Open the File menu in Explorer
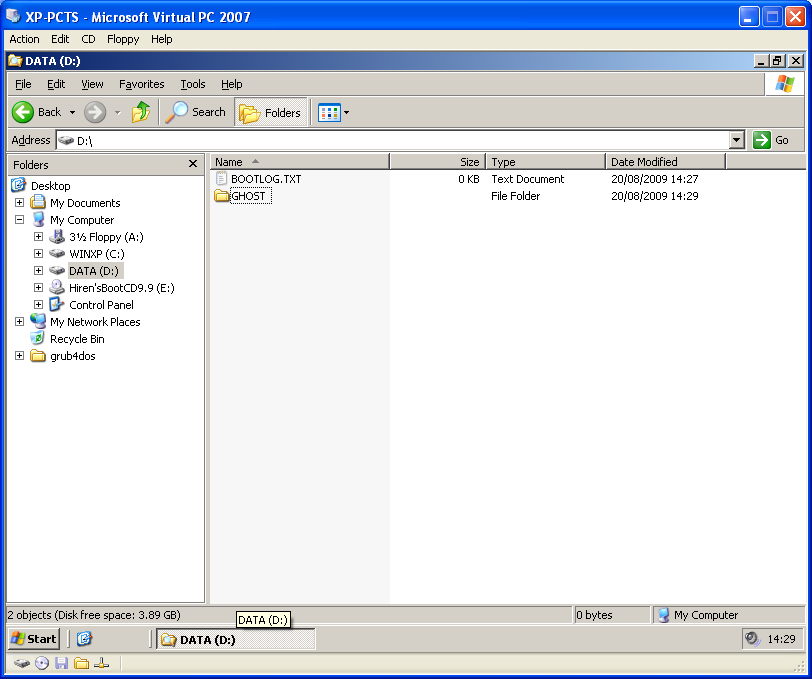Viewport: 812px width, 679px height. [x=23, y=84]
